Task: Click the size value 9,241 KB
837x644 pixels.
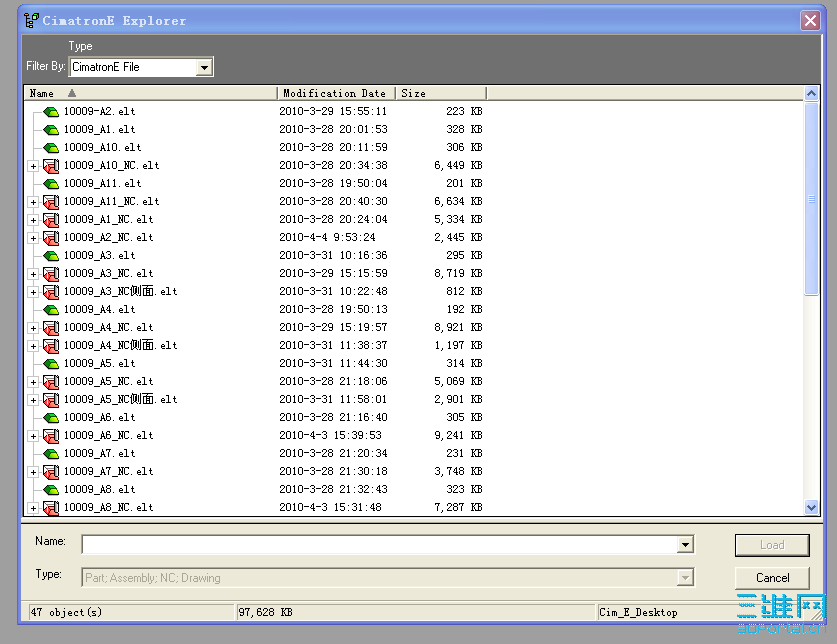Action: pyautogui.click(x=458, y=436)
